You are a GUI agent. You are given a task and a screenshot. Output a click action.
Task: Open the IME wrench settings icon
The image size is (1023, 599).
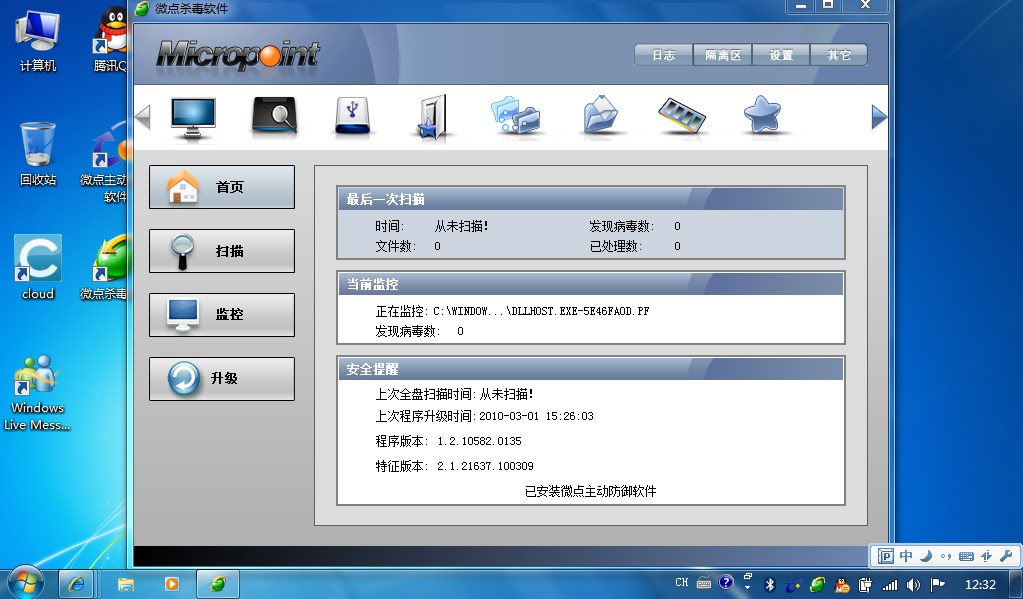(x=1006, y=556)
